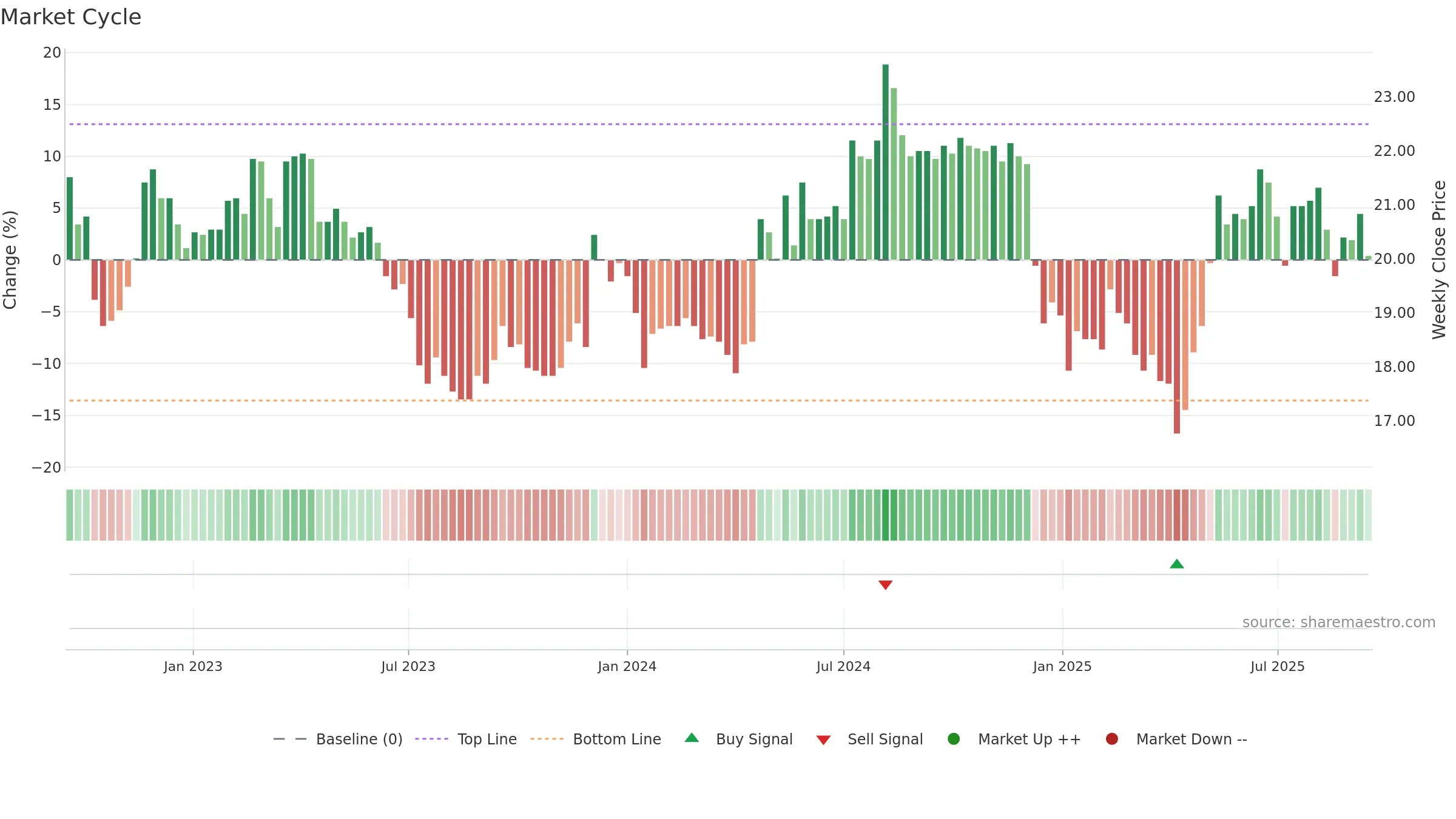This screenshot has height=819, width=1456.
Task: Click the 21.00 price tick label
Action: [x=1395, y=205]
